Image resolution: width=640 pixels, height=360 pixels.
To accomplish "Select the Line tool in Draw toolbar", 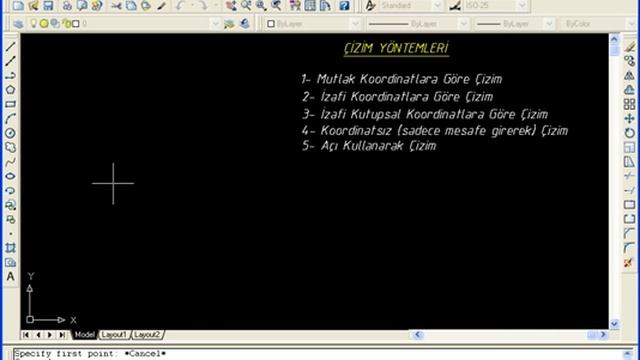I will pyautogui.click(x=10, y=47).
